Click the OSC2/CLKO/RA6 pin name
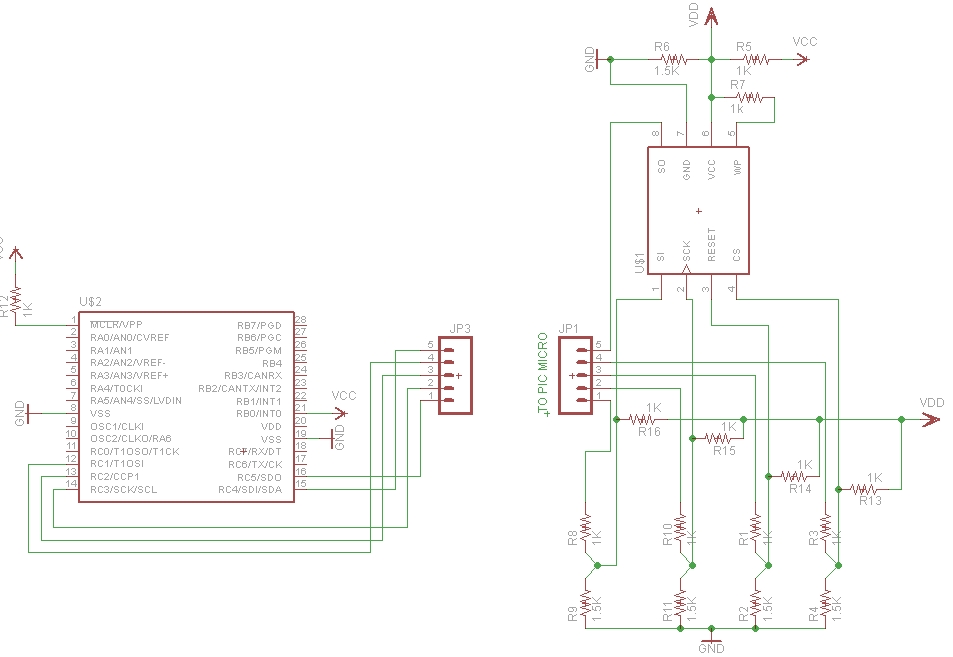The image size is (953, 657). pos(131,438)
